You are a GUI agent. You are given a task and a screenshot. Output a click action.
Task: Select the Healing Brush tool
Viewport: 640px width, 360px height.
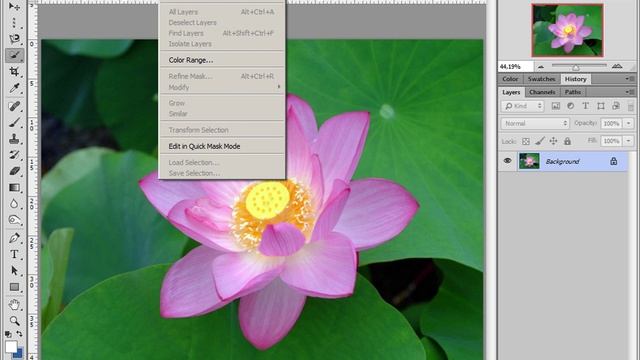[14, 106]
